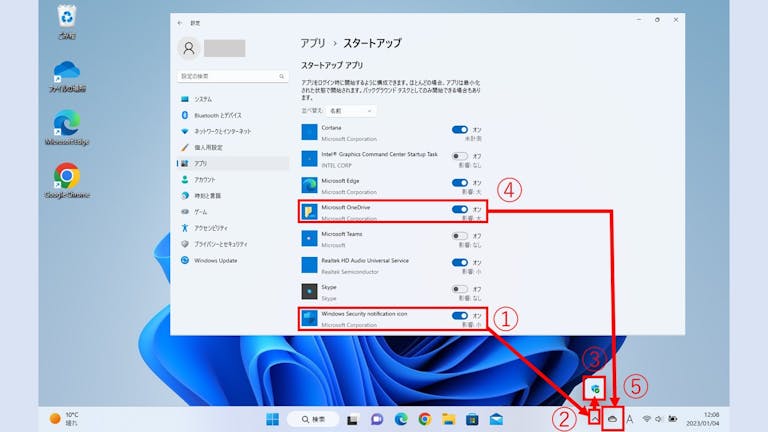Open network, volume, battery quick settings
768x432 pixels.
coord(659,419)
